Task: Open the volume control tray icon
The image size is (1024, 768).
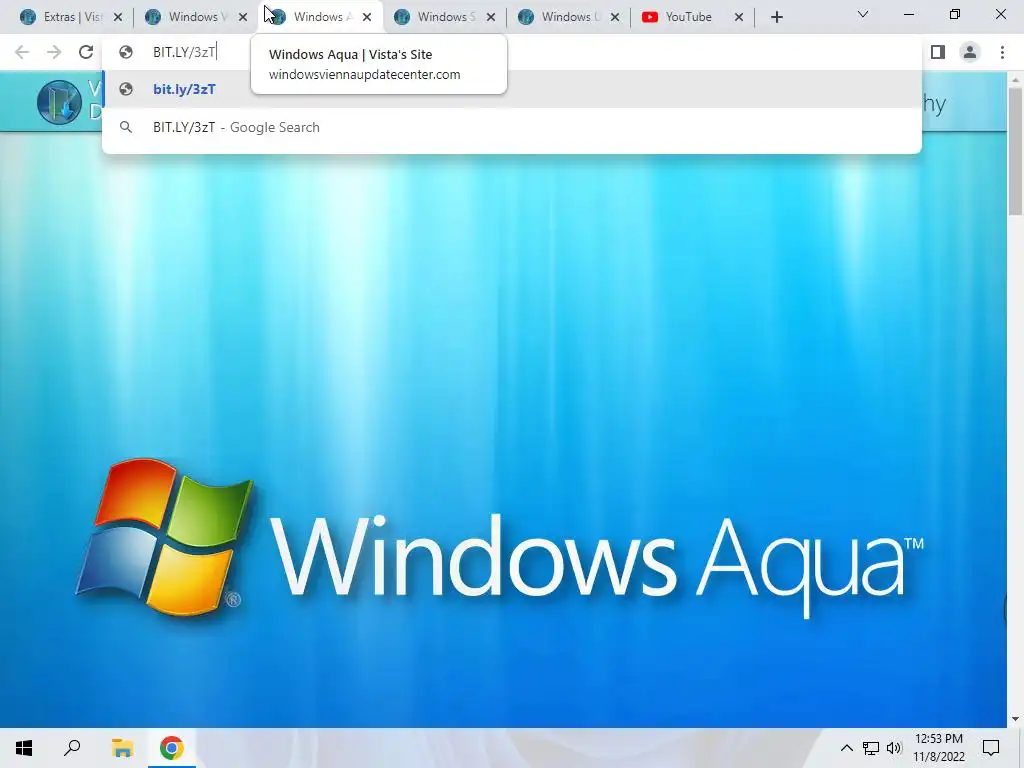Action: click(x=894, y=748)
